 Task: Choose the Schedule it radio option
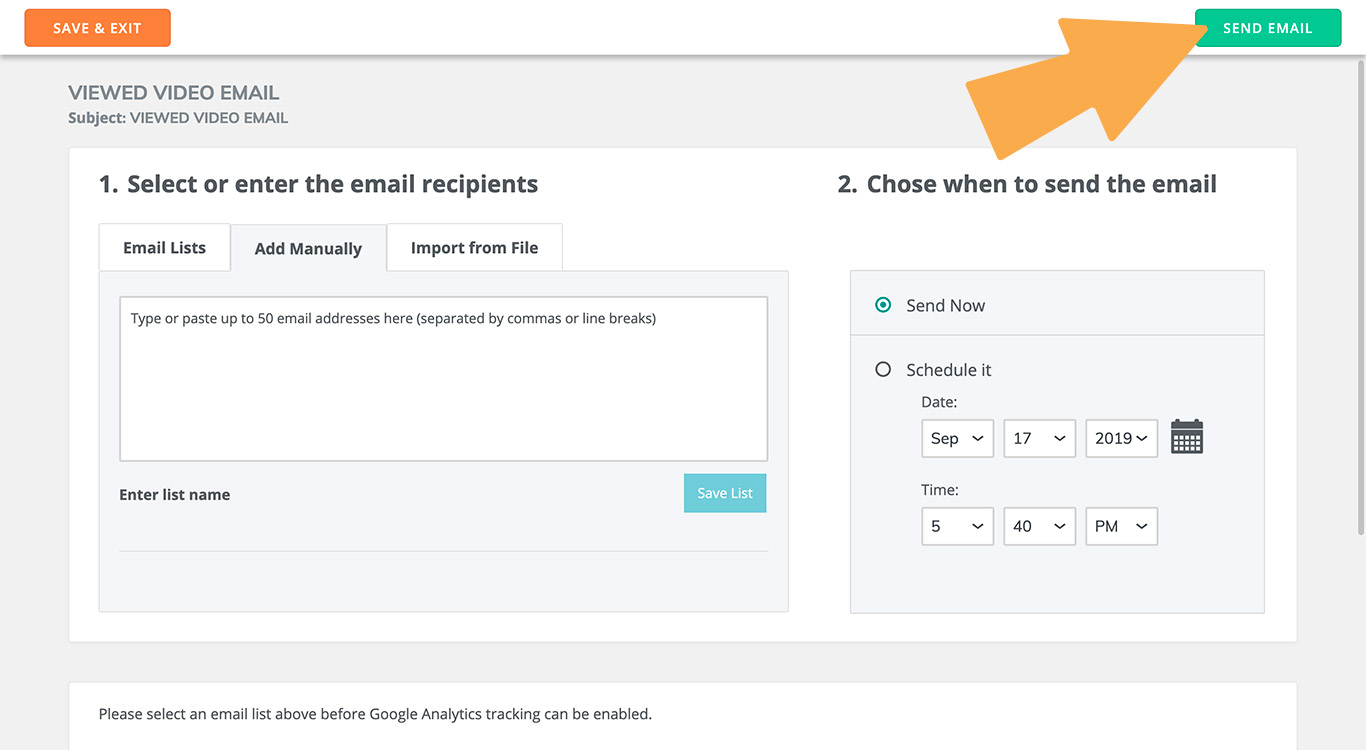883,369
